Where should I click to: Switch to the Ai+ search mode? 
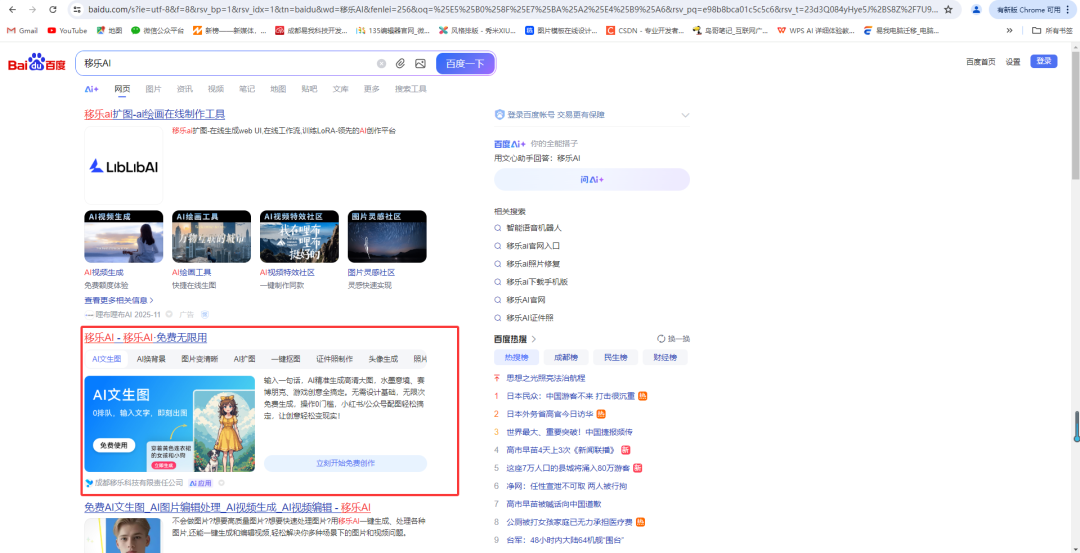click(x=92, y=89)
